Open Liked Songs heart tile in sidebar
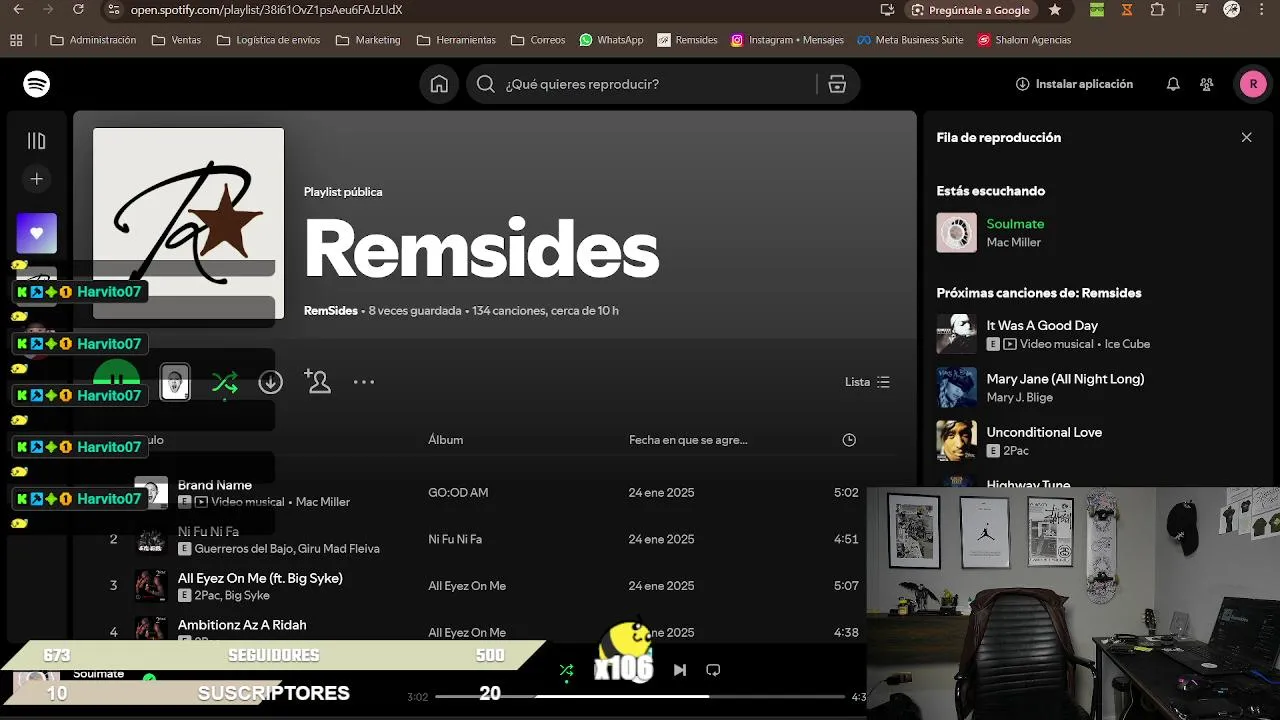This screenshot has width=1280, height=720. coord(37,233)
